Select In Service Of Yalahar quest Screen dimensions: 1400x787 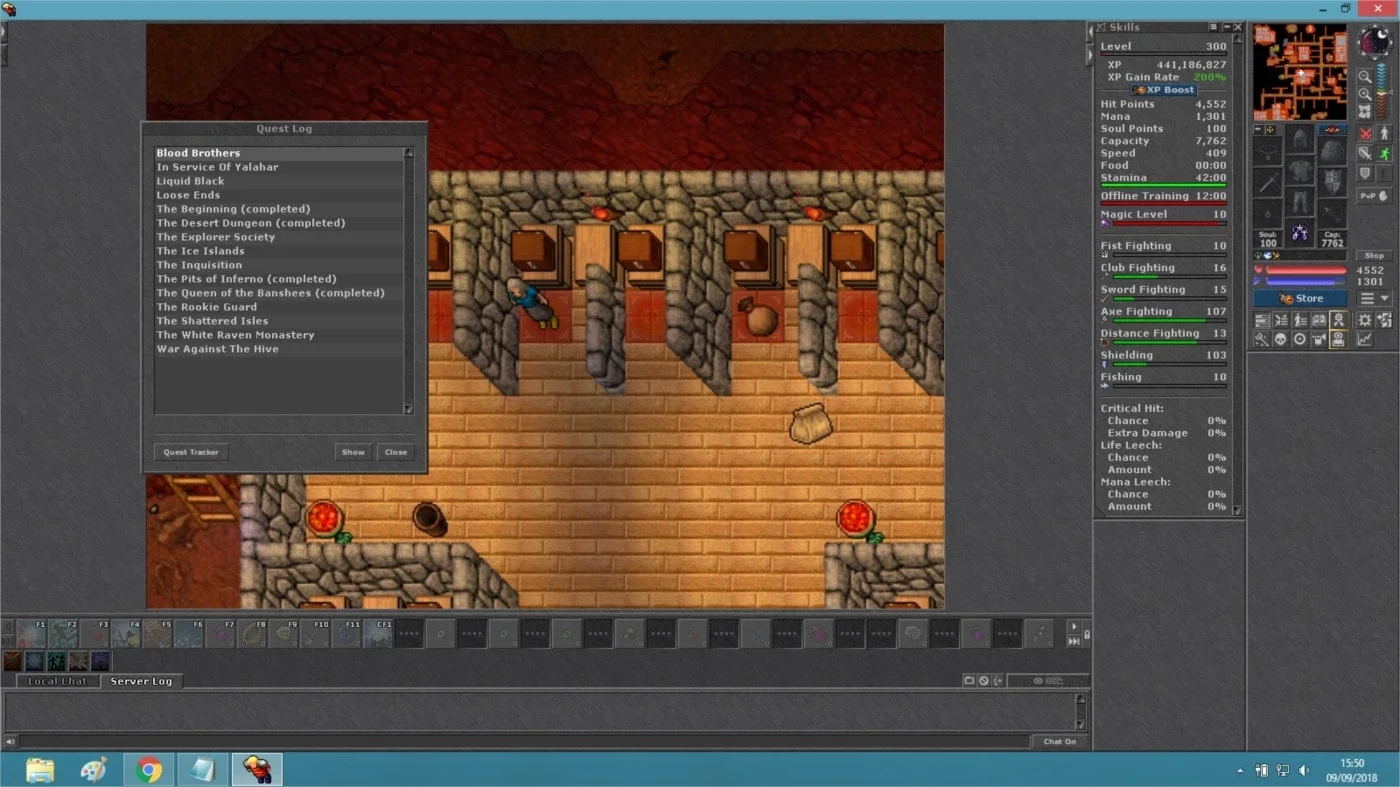point(279,167)
